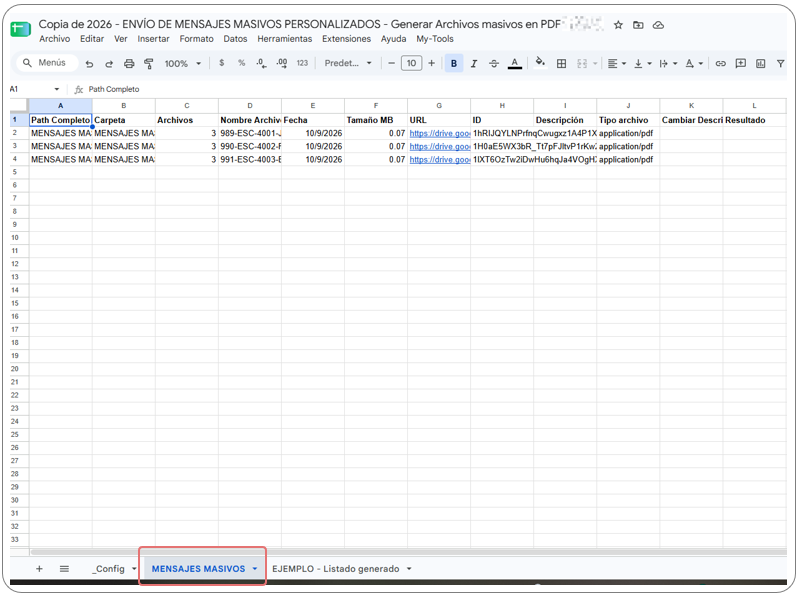Apply currency format with dollar icon
Screen dimensions: 800x599
221,63
